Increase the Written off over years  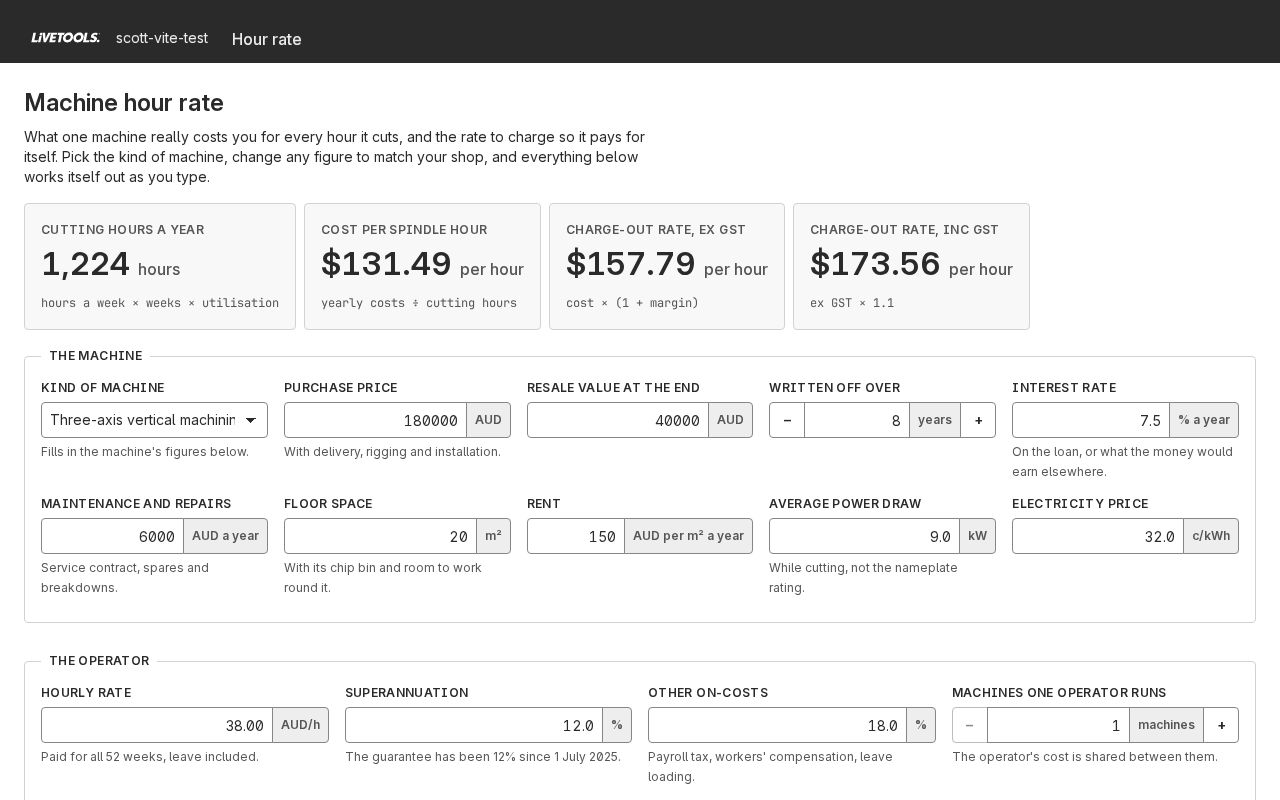(x=978, y=420)
